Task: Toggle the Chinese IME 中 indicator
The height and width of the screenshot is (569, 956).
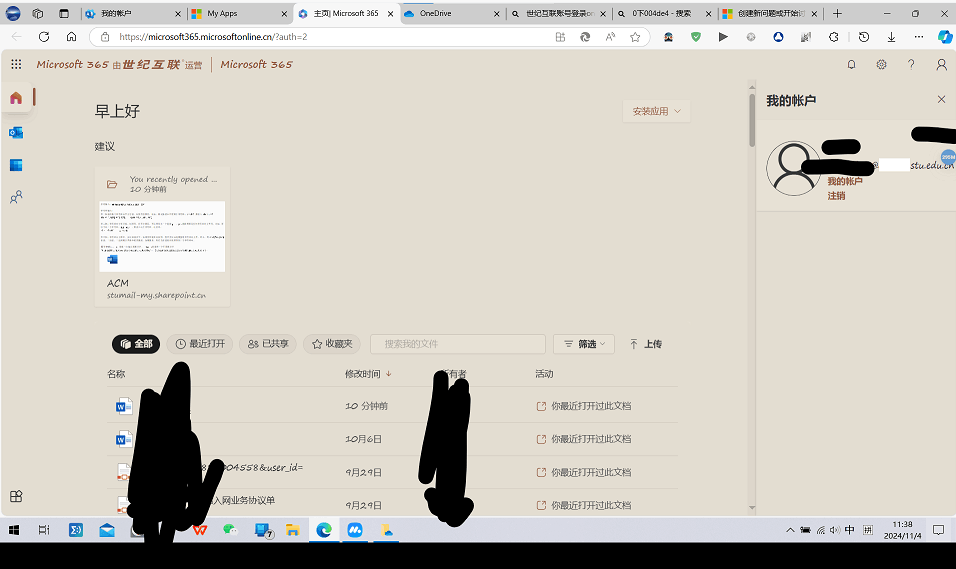Action: tap(849, 530)
